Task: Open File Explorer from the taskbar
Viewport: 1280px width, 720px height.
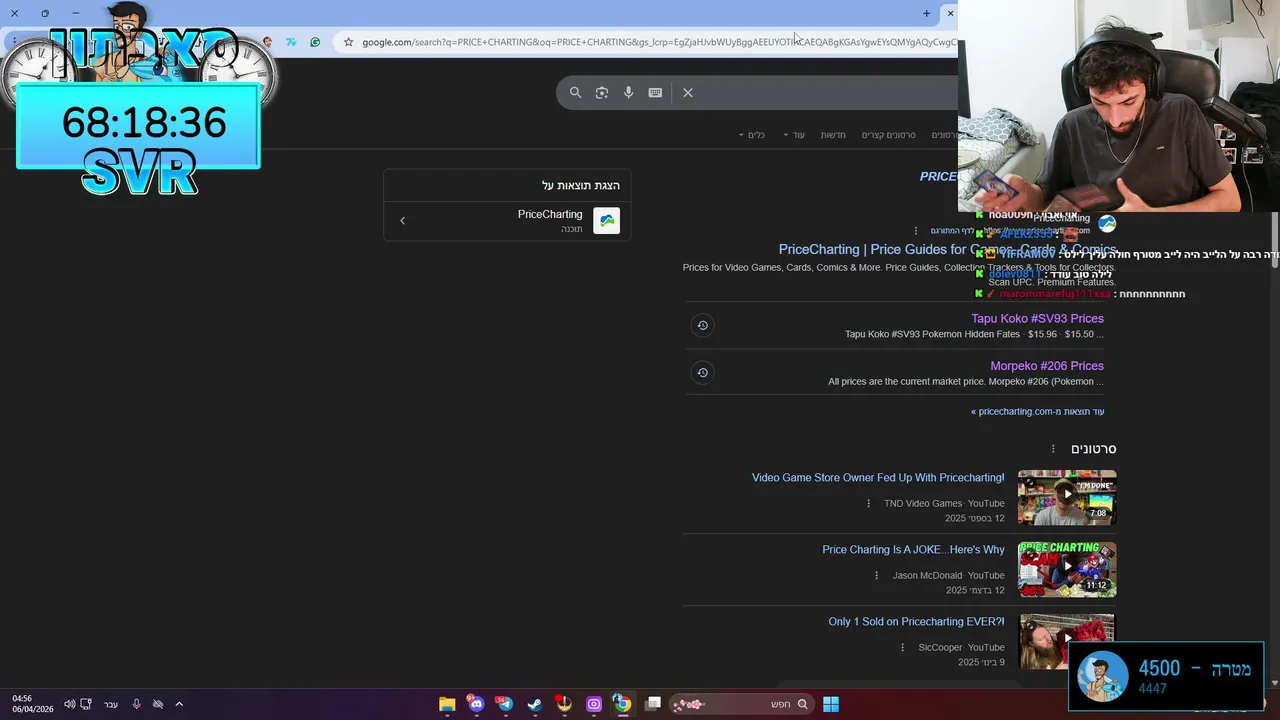Action: click(x=447, y=704)
